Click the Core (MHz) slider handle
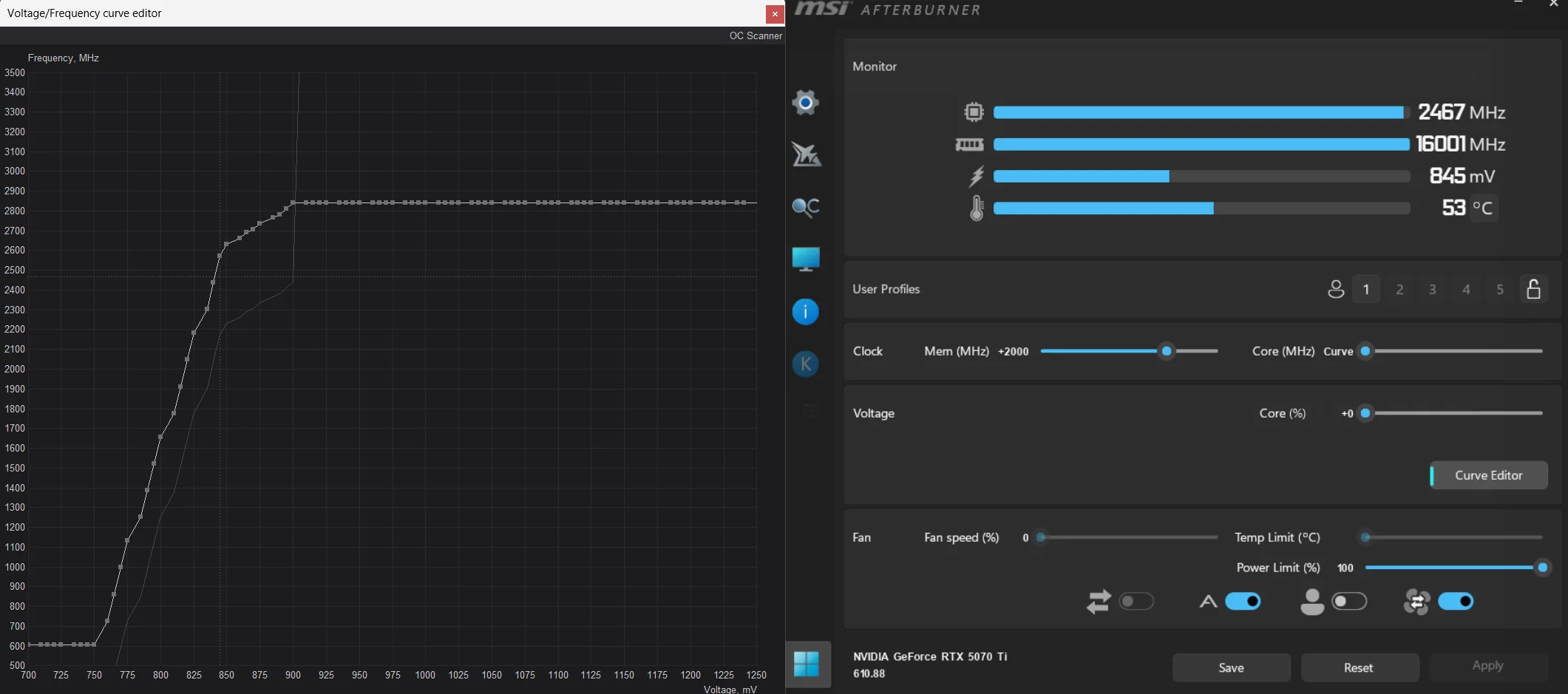The height and width of the screenshot is (694, 1568). coord(1366,351)
